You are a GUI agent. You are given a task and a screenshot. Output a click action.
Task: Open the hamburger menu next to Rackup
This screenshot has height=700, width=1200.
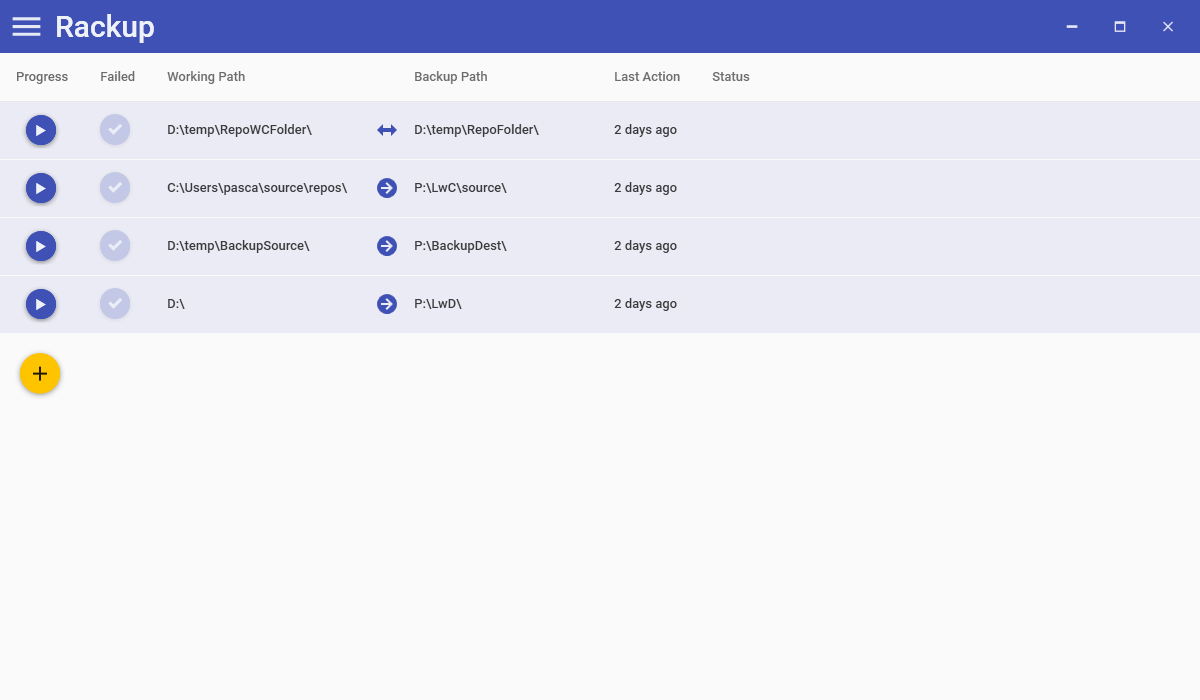click(x=26, y=27)
